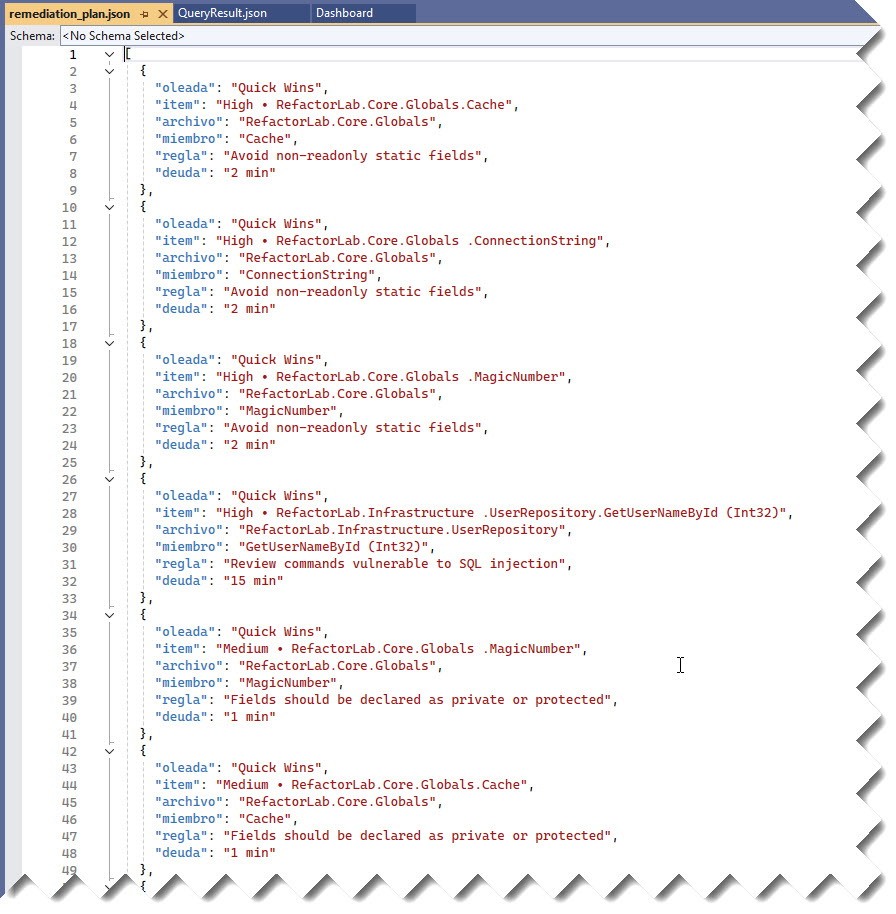The width and height of the screenshot is (896, 914).
Task: Fold the UserRepository object at line 26
Action: coord(110,479)
